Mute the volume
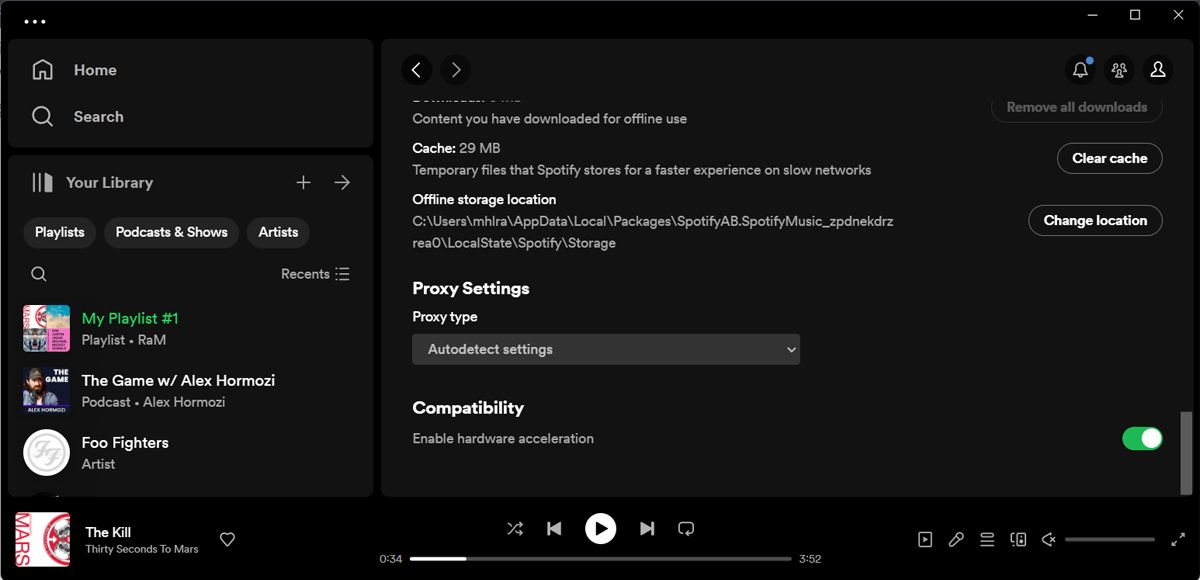Screen dimensions: 1200x580 pyautogui.click(x=1048, y=539)
